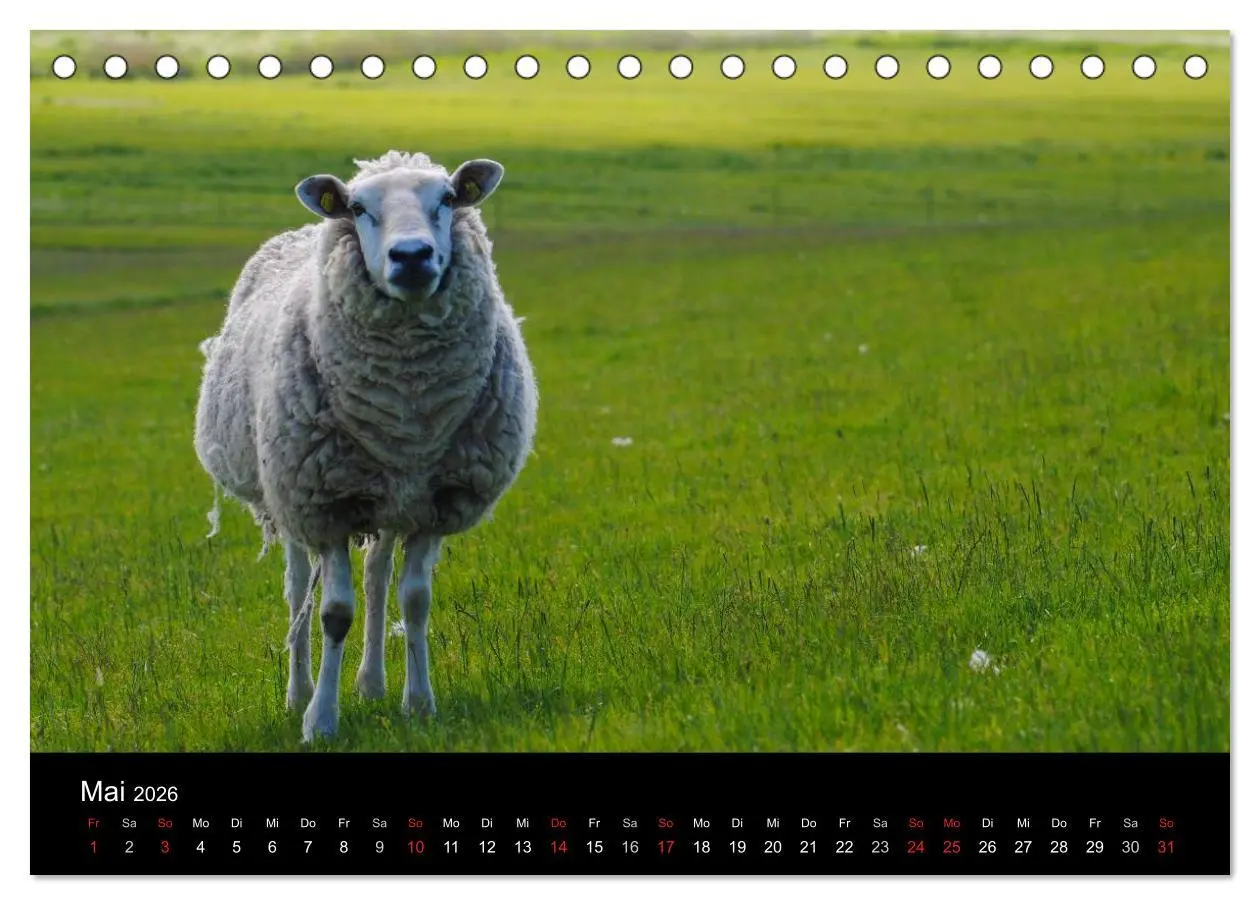Select the red Monday date 25
Viewport: 1260px width, 905px height.
(951, 848)
